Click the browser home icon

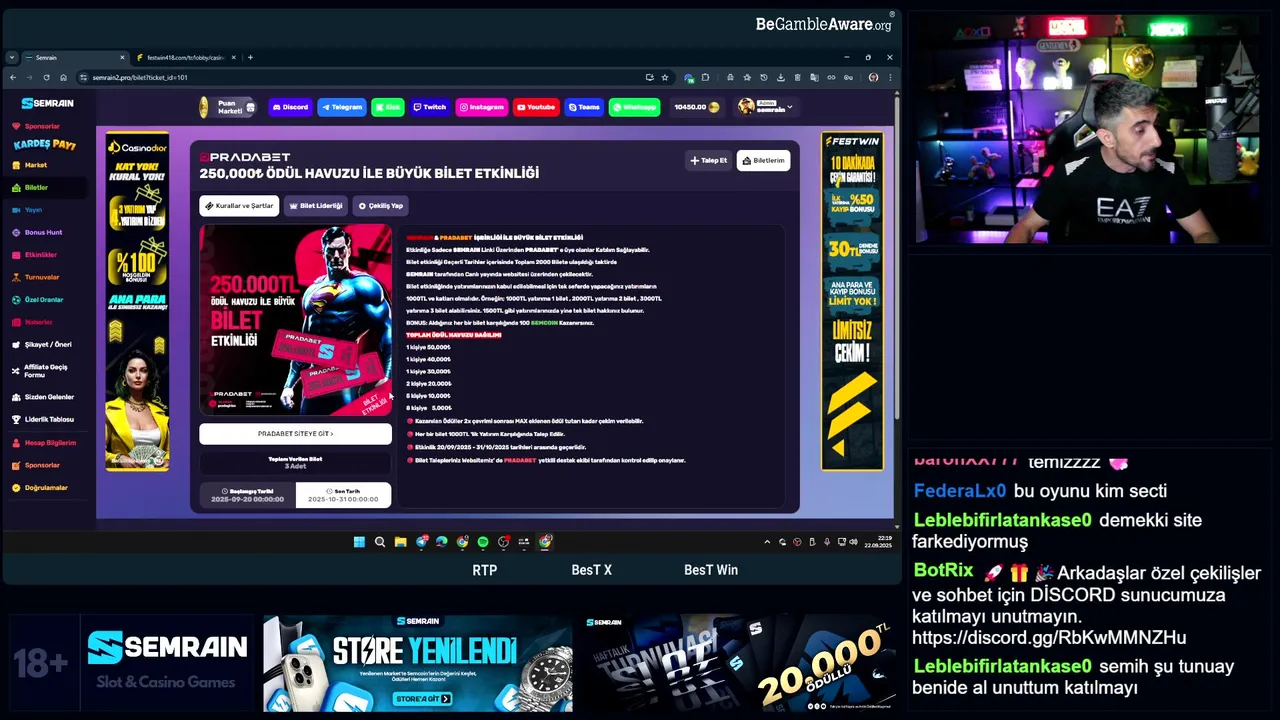click(x=63, y=77)
